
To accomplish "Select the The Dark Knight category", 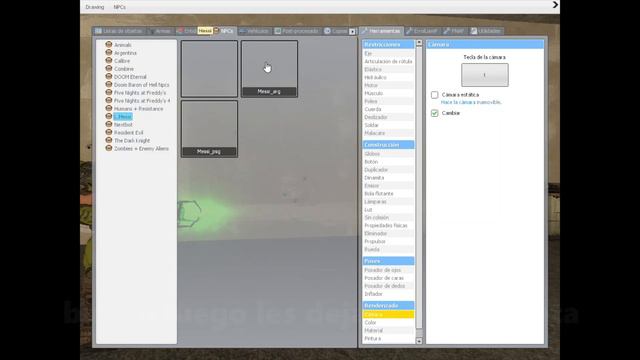I will tap(132, 140).
